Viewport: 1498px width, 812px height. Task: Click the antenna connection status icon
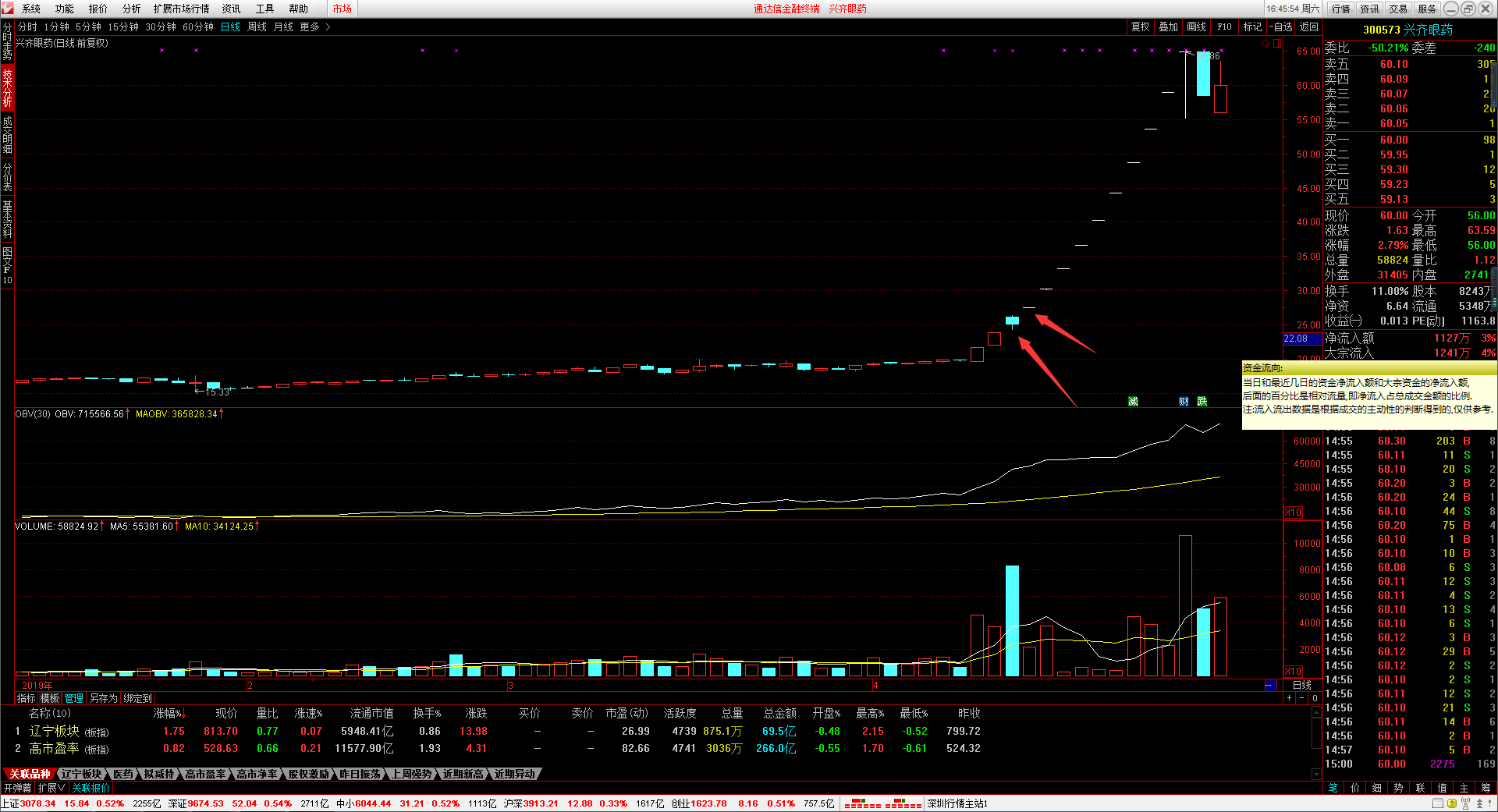1466,803
